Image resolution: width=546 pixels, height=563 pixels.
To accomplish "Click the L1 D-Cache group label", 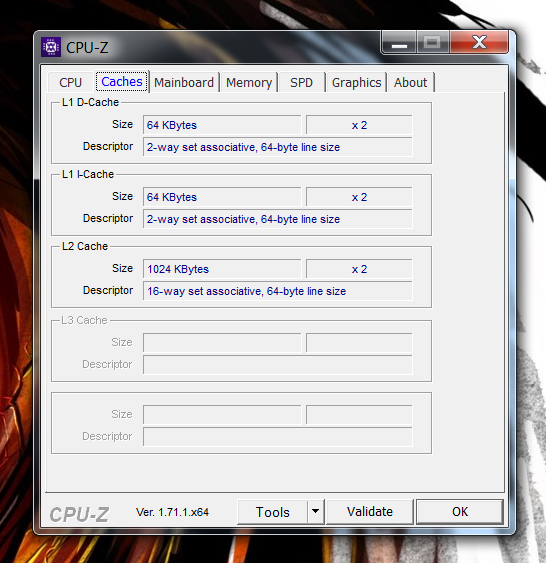I will tap(90, 102).
